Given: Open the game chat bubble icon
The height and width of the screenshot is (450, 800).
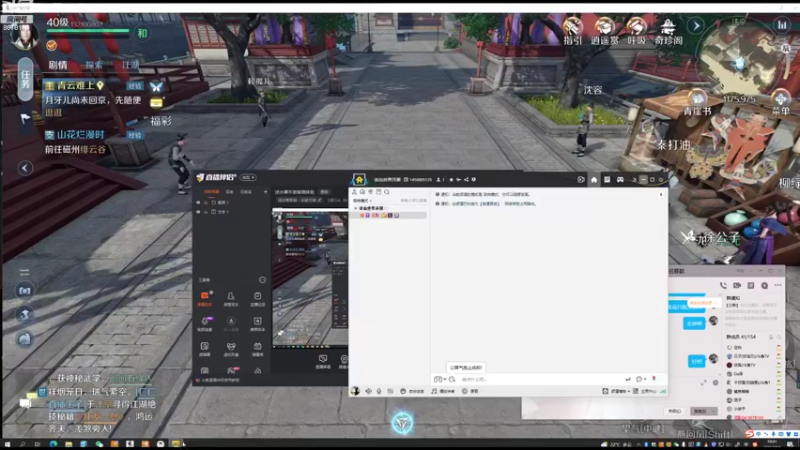Looking at the screenshot, I should click(25, 404).
